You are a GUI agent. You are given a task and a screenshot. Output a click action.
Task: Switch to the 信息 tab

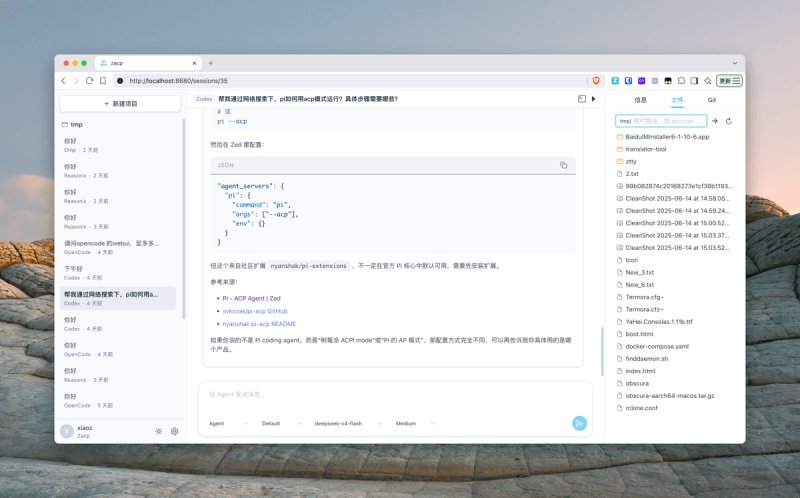640,100
